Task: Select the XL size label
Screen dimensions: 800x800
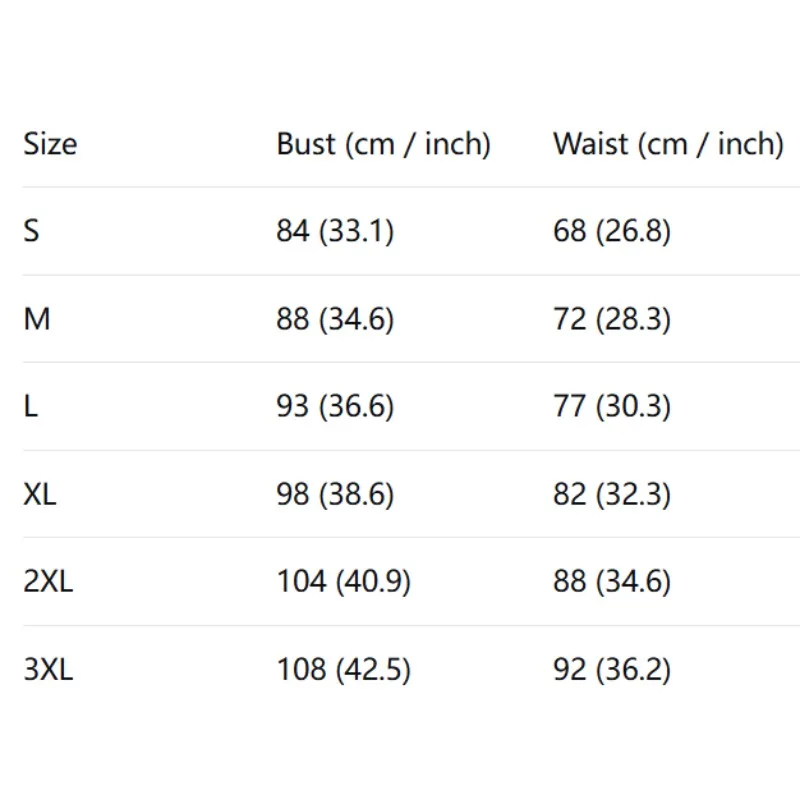Action: pyautogui.click(x=40, y=494)
